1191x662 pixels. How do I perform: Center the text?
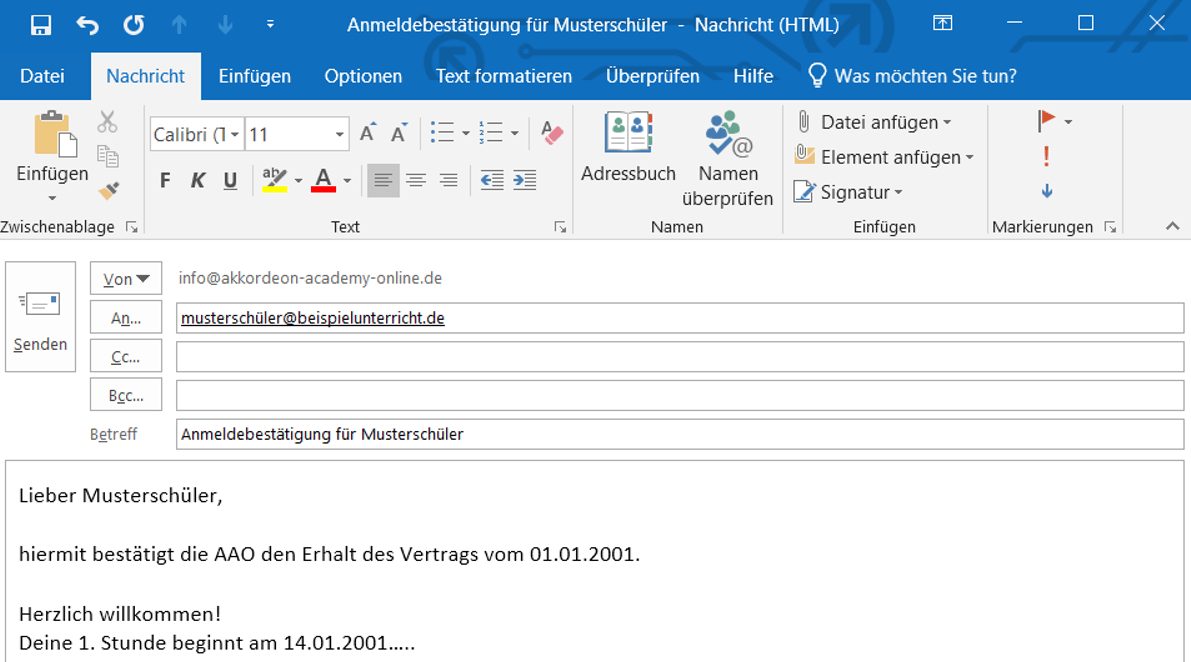click(x=416, y=181)
